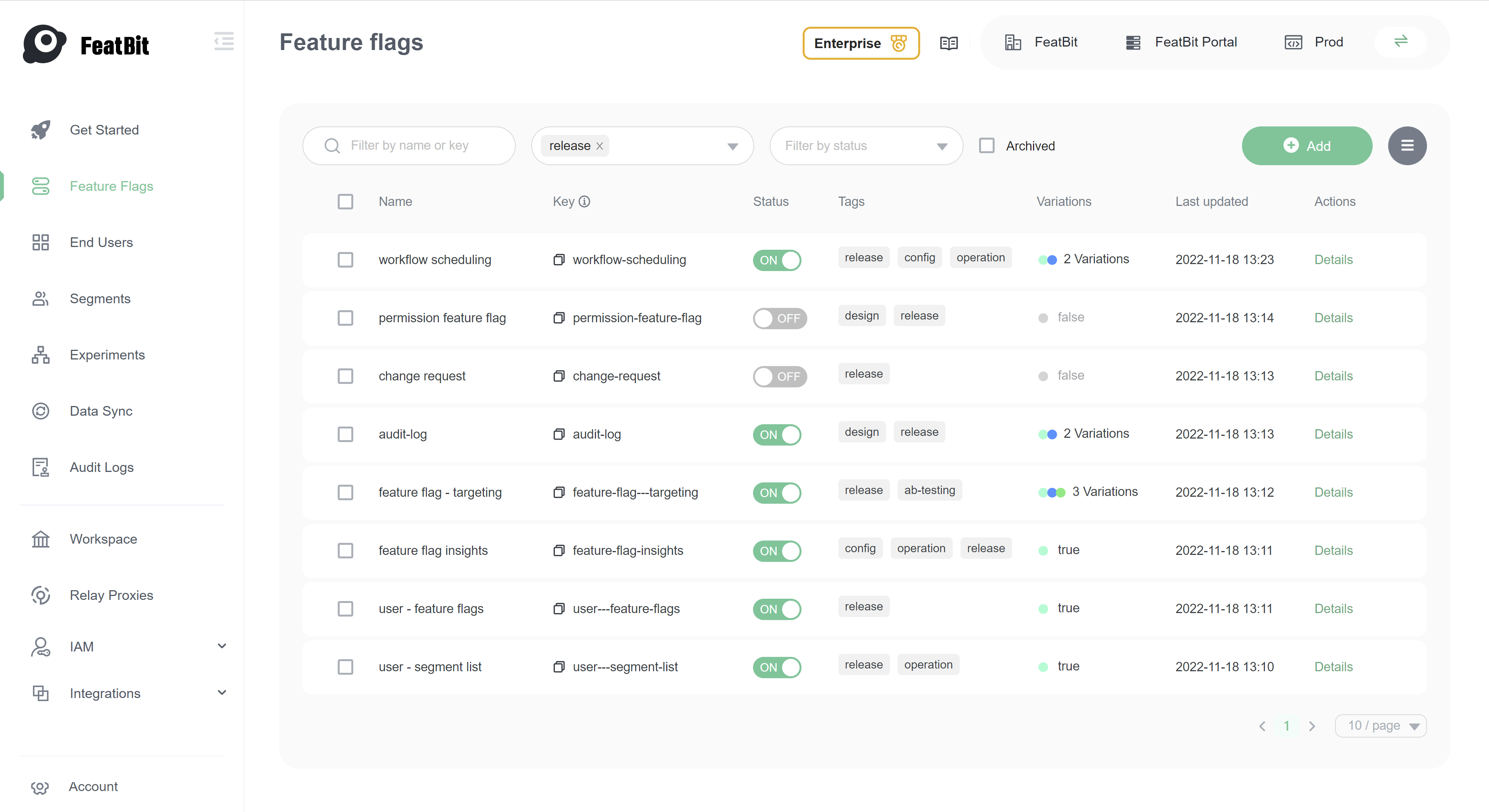Turn on permission feature flag
1489x812 pixels.
(x=780, y=318)
